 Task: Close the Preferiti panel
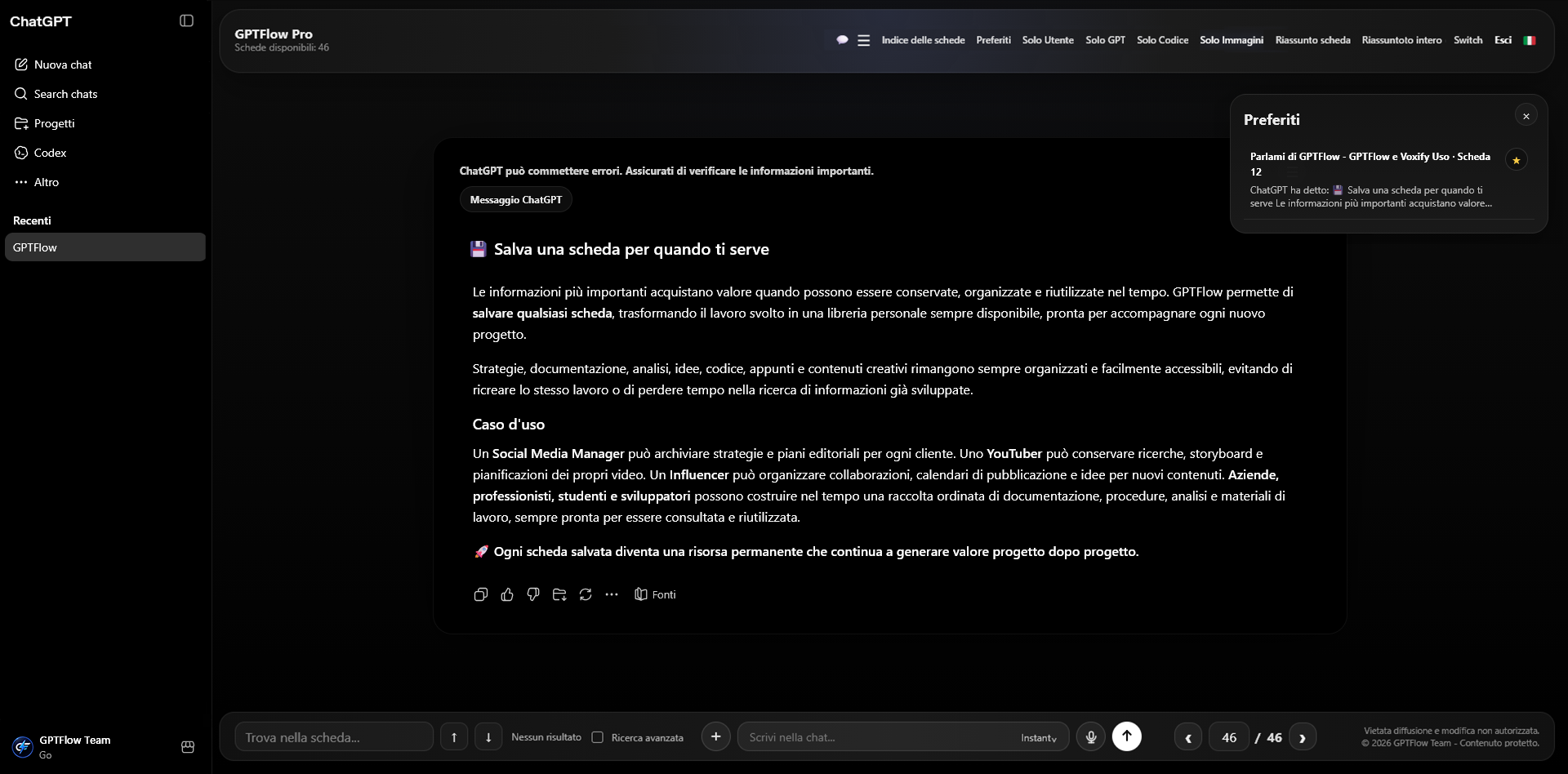[x=1526, y=116]
